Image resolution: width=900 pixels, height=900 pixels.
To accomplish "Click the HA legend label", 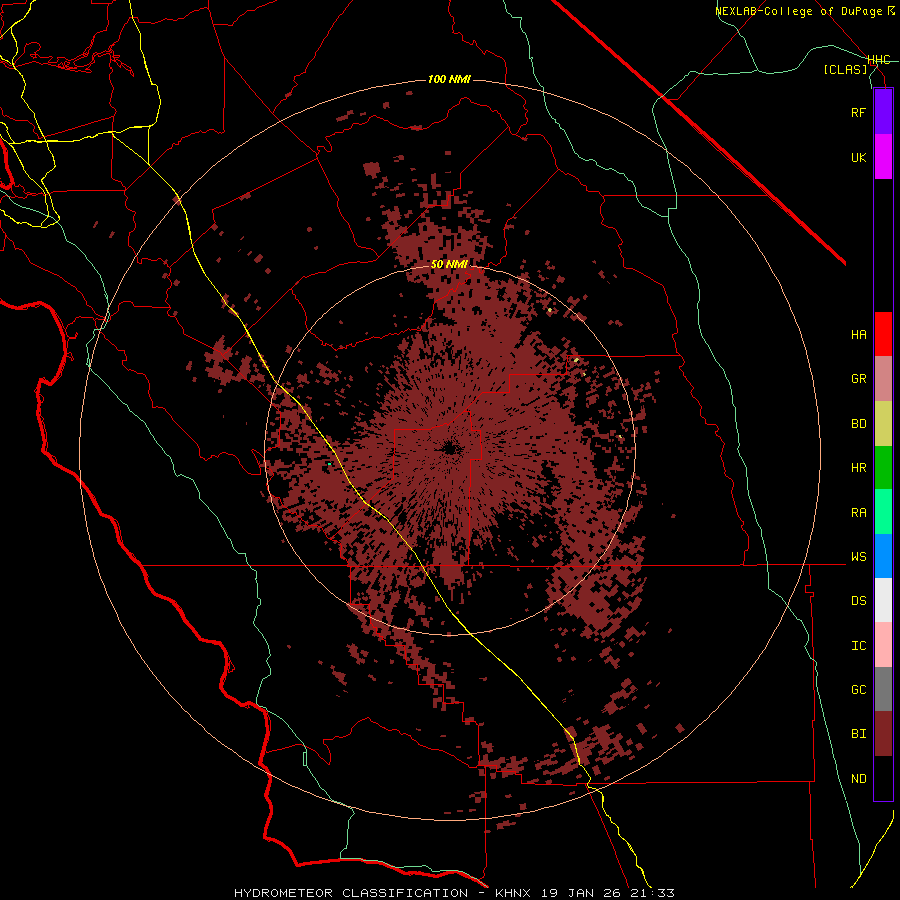I will [x=858, y=334].
